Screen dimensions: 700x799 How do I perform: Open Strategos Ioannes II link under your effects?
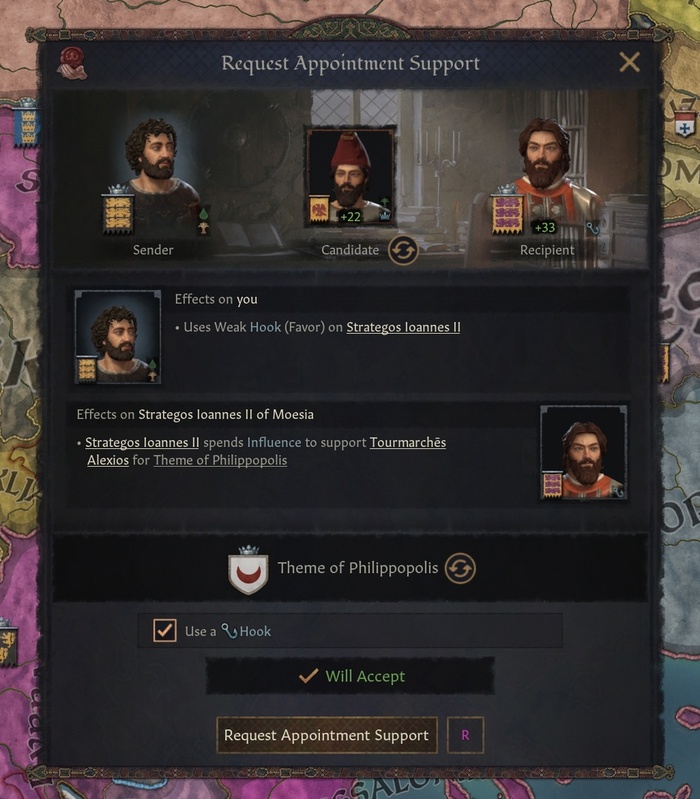coord(403,328)
